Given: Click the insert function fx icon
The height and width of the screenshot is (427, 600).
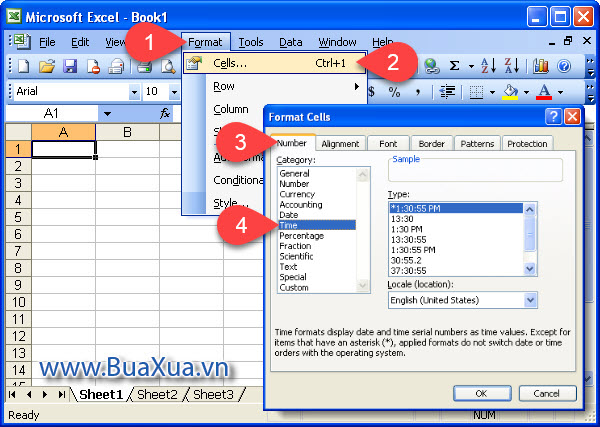Looking at the screenshot, I should click(x=165, y=113).
